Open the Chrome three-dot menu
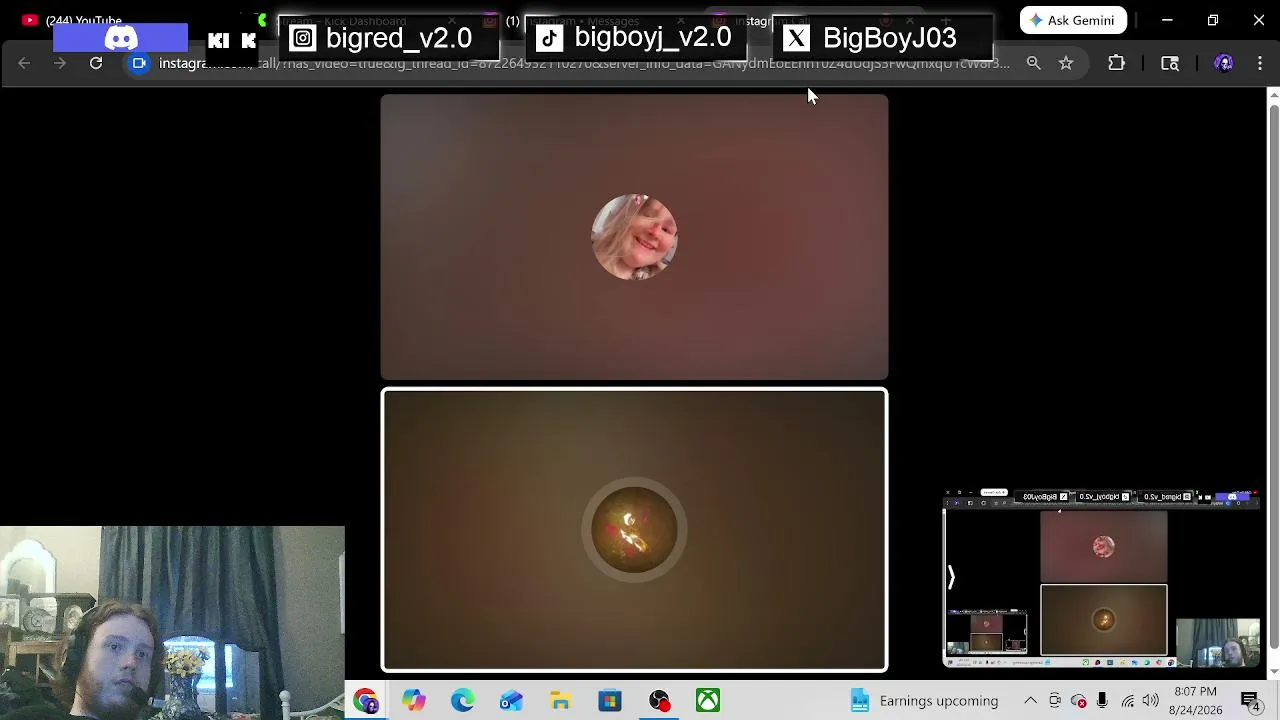Image resolution: width=1280 pixels, height=720 pixels. [1260, 63]
